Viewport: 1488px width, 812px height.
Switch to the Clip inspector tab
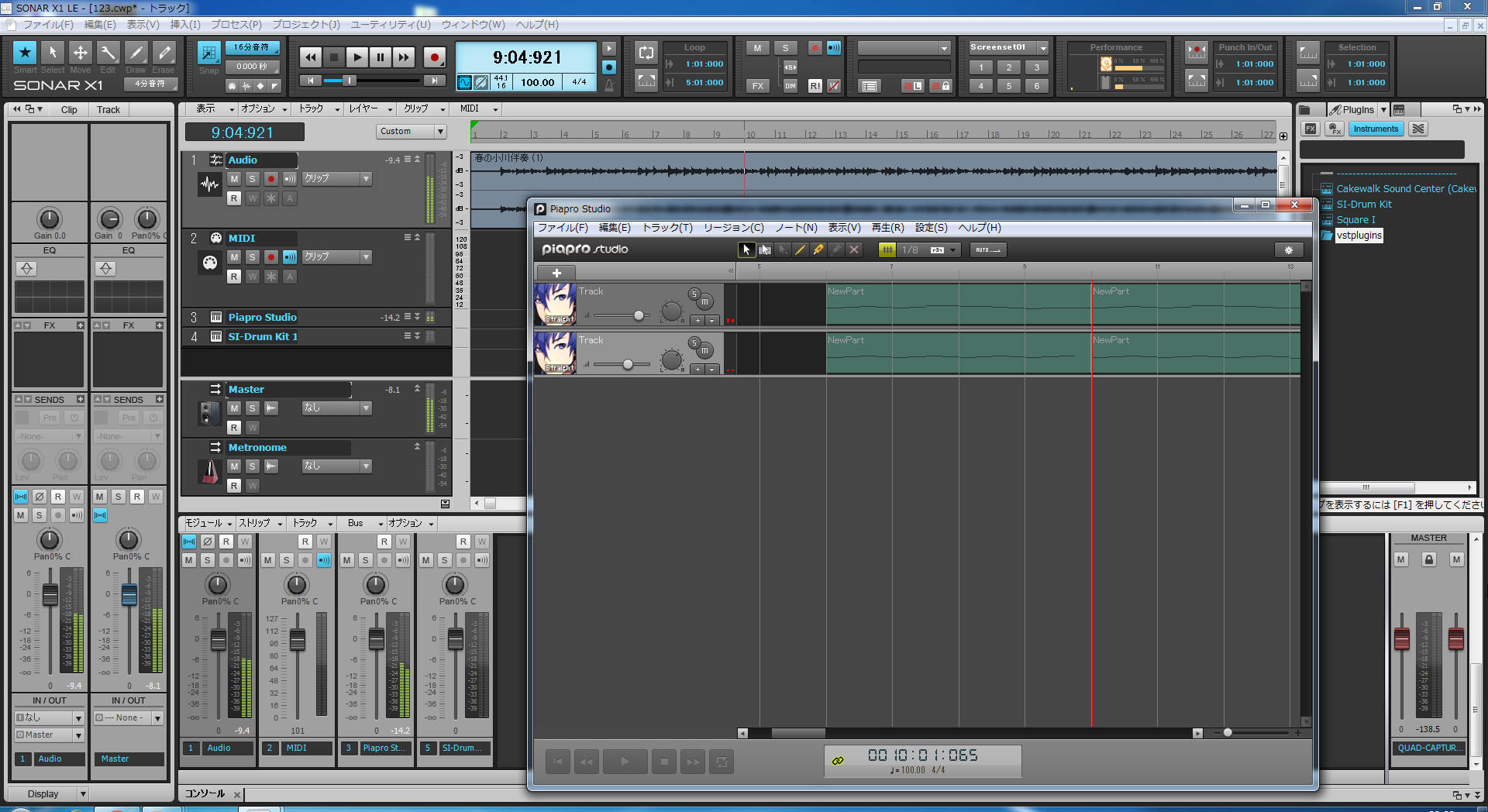[69, 110]
